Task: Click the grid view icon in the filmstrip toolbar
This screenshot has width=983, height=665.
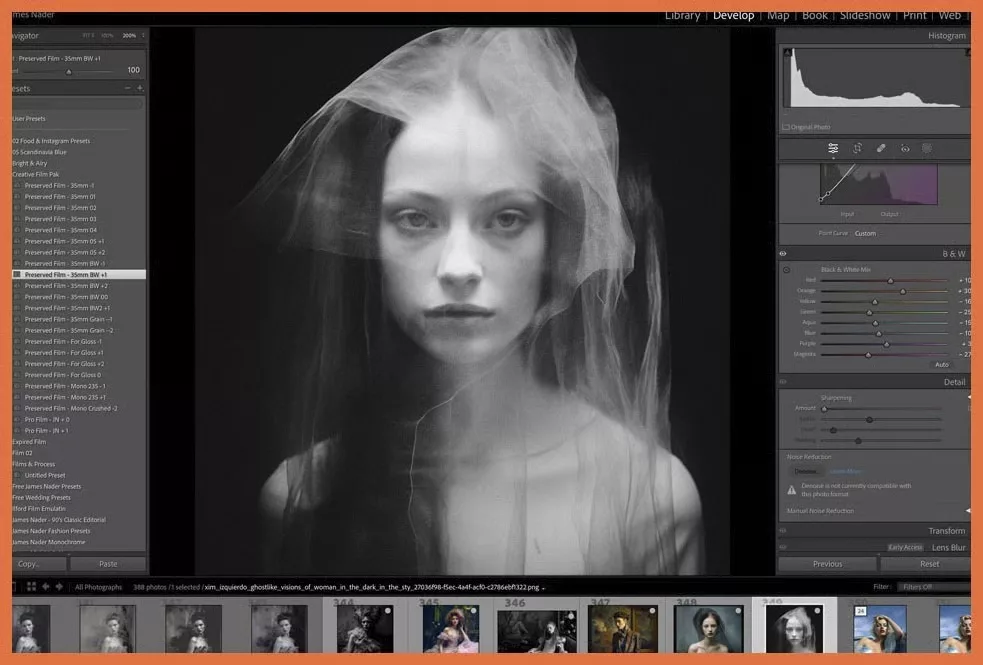Action: [31, 586]
